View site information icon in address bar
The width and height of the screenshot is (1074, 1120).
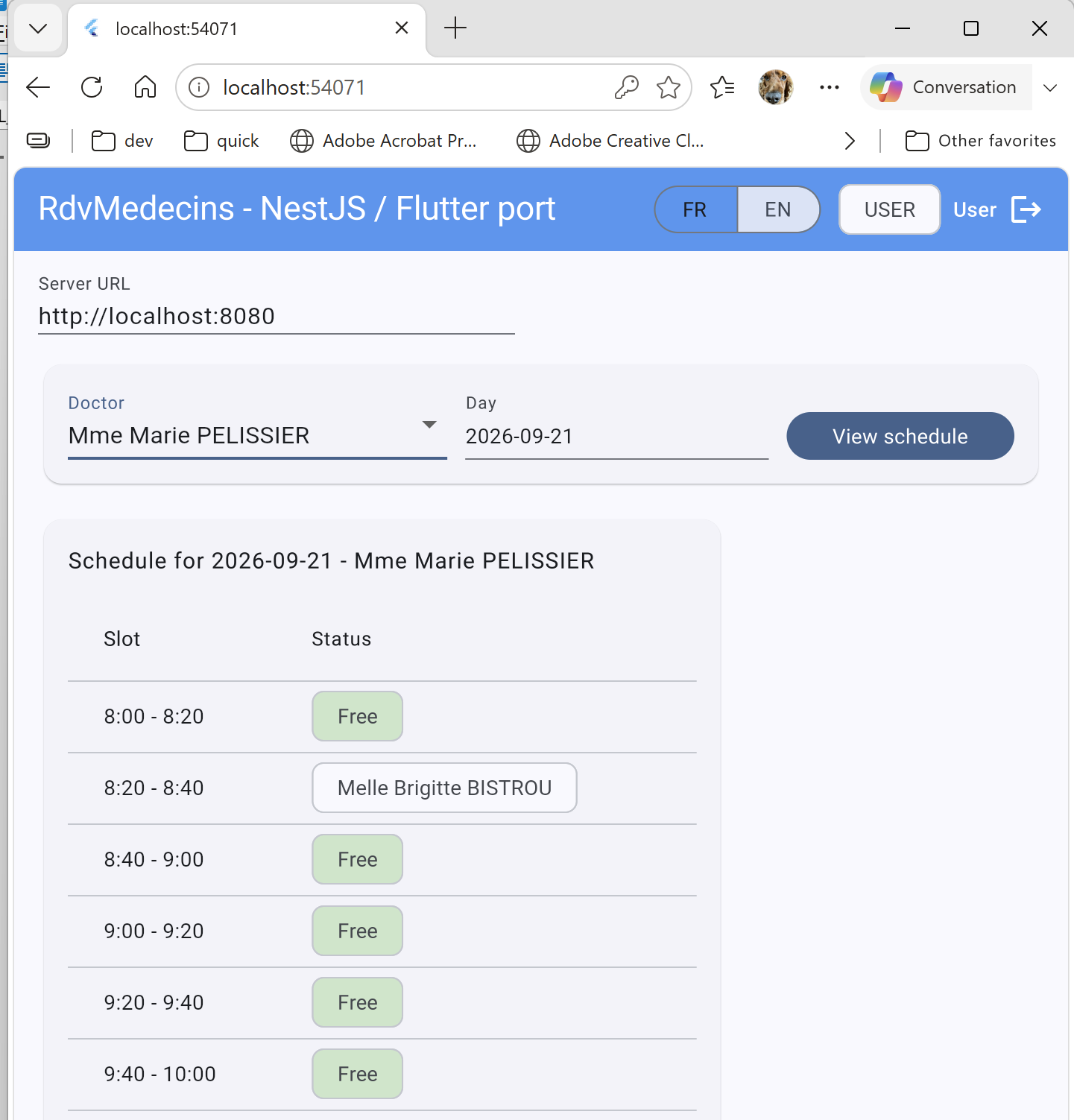(x=199, y=87)
